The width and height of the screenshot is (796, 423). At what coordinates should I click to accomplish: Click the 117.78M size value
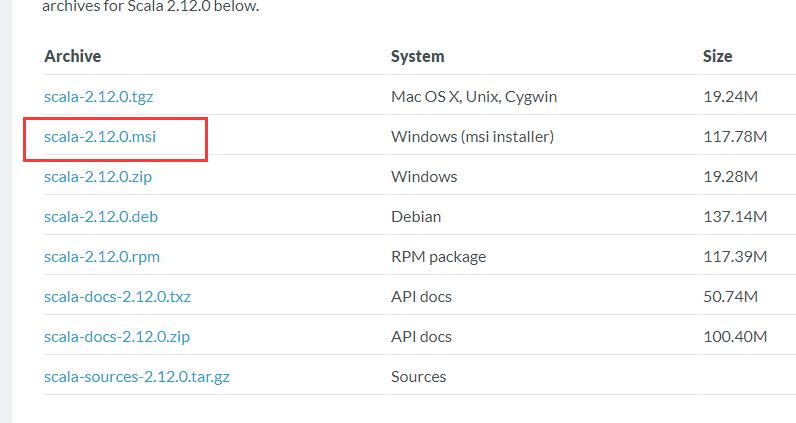tap(735, 137)
